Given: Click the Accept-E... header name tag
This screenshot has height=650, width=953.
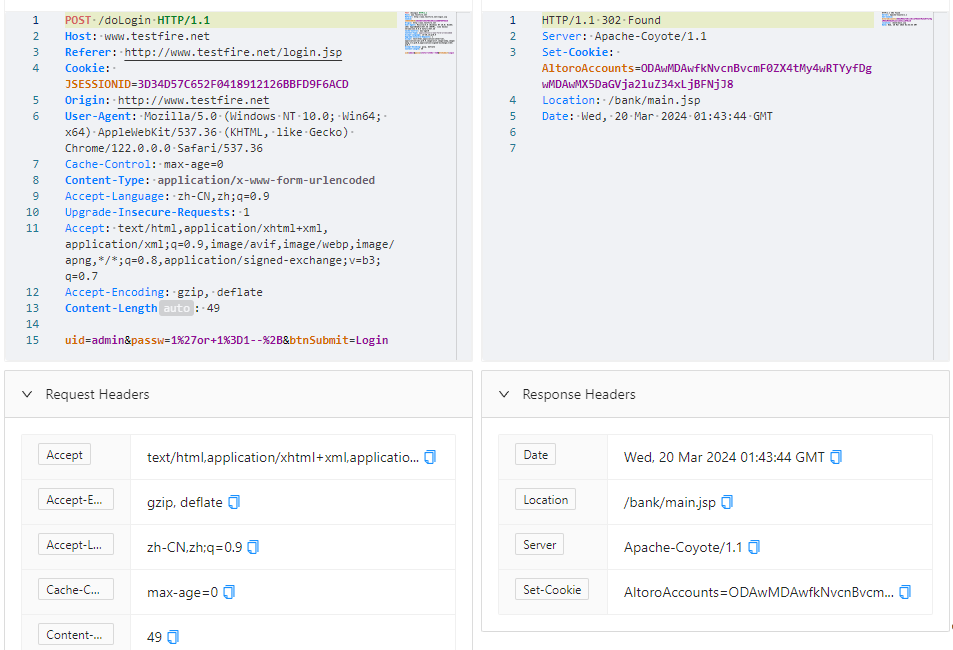Looking at the screenshot, I should [x=75, y=499].
